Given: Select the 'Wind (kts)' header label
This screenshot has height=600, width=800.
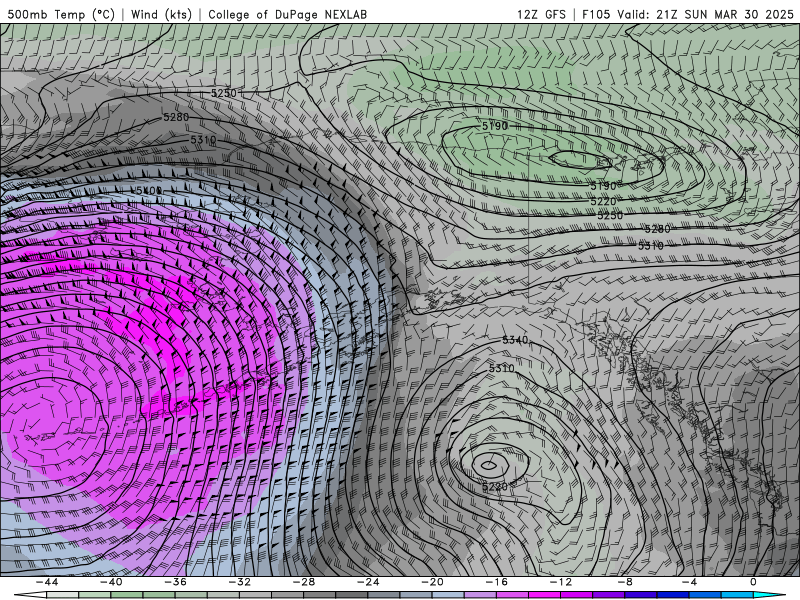Looking at the screenshot, I should pos(161,14).
